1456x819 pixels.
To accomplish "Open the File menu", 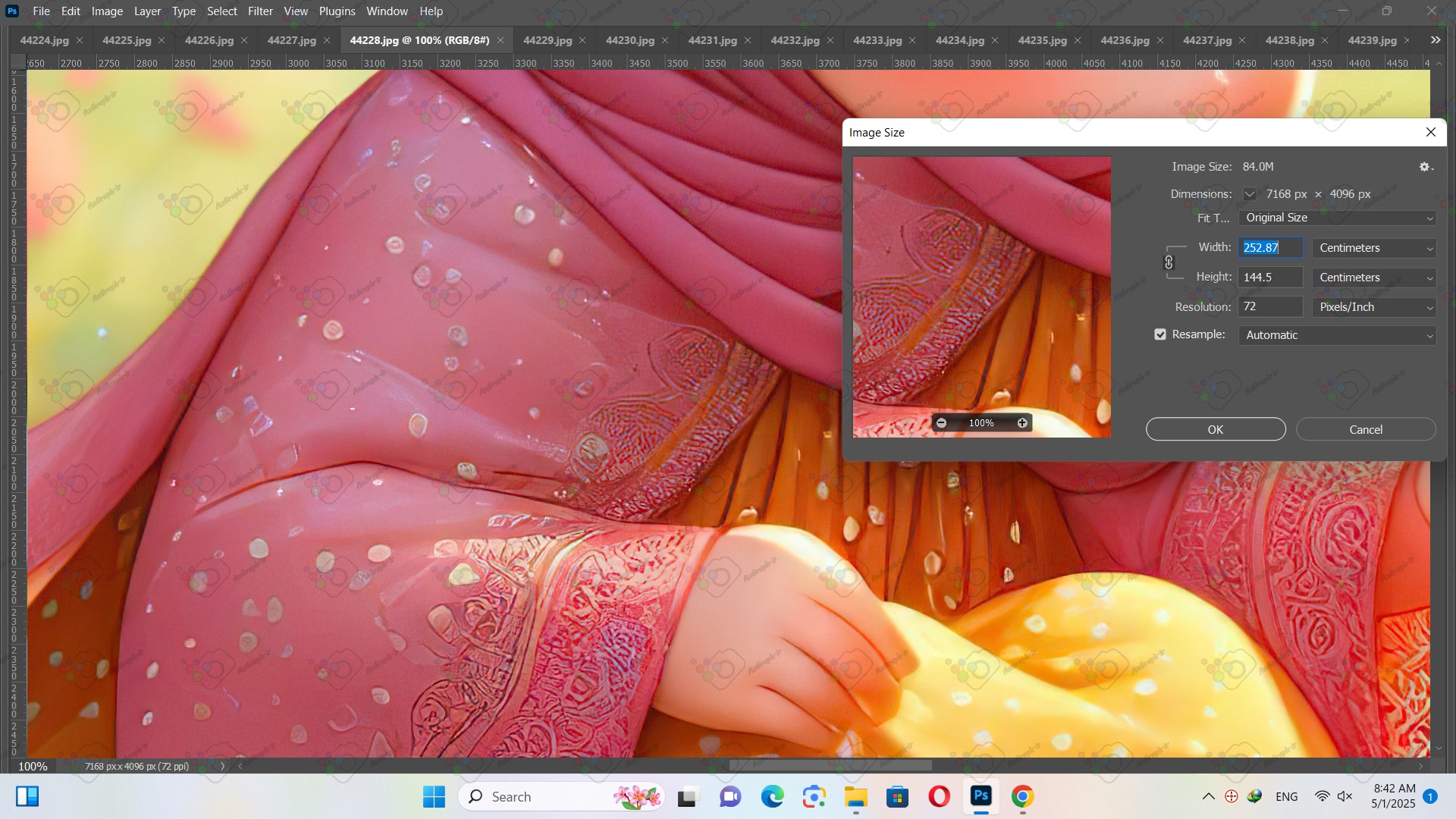I will pos(41,11).
